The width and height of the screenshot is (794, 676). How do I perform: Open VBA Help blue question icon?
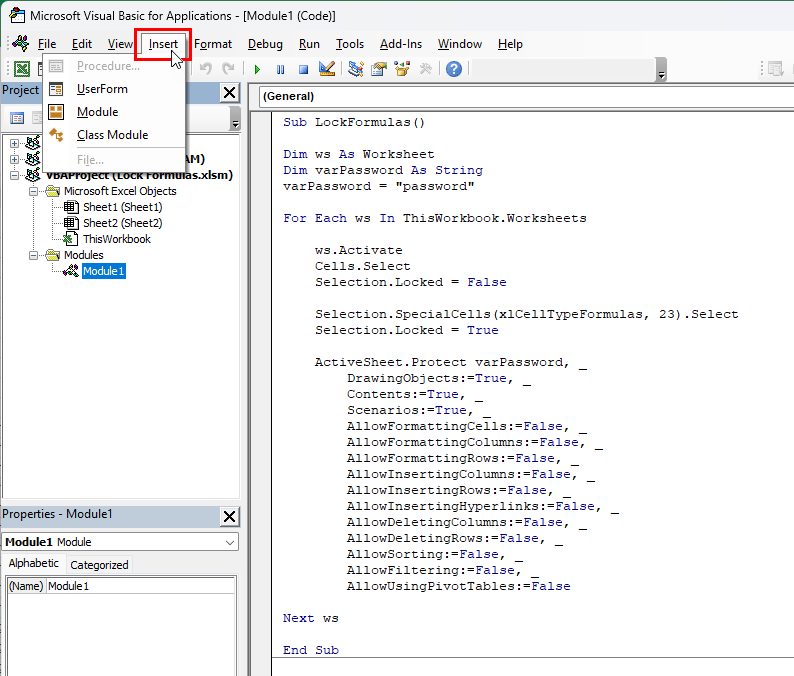(454, 68)
